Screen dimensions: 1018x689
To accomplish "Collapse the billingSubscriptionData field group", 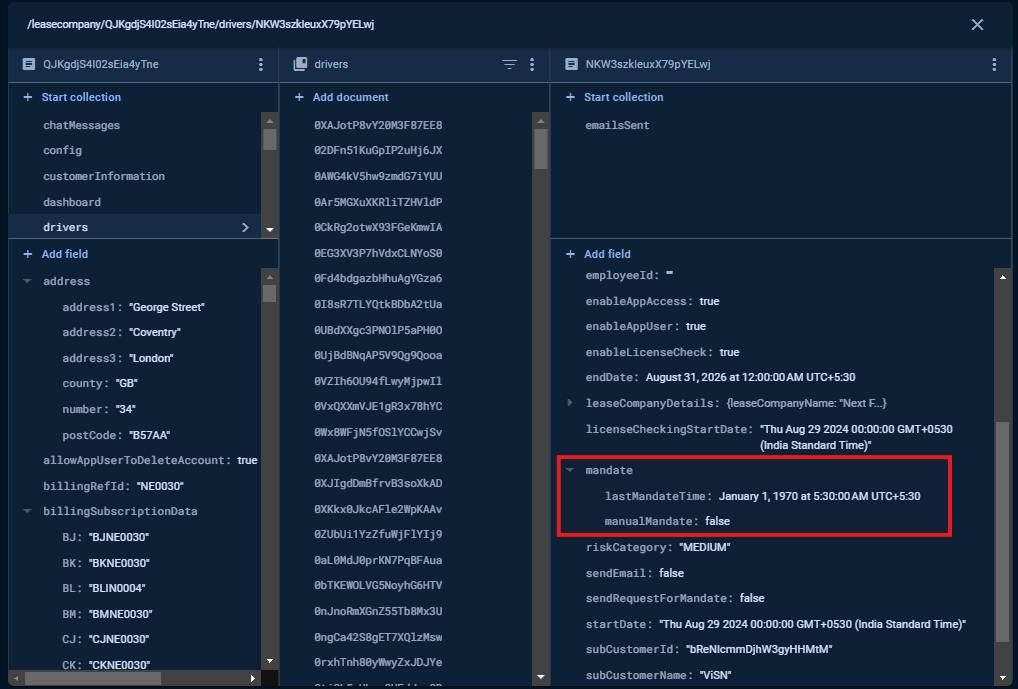I will pos(28,511).
